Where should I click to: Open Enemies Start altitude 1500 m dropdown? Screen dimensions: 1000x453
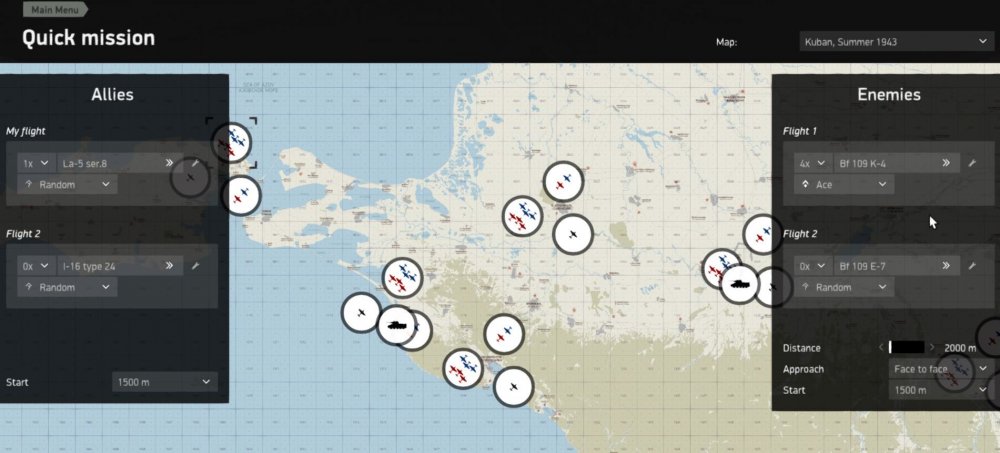click(x=939, y=390)
